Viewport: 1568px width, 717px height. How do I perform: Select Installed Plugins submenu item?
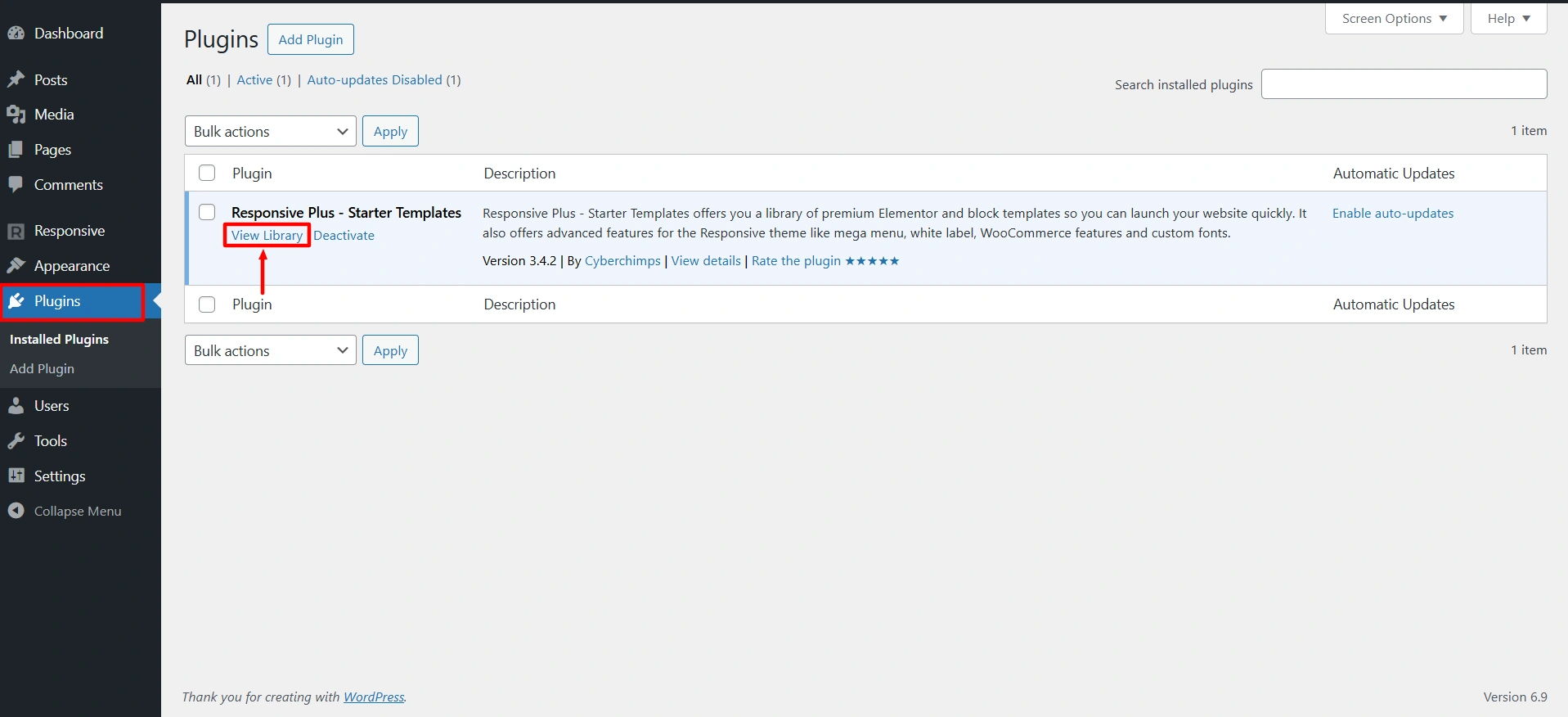click(x=59, y=339)
